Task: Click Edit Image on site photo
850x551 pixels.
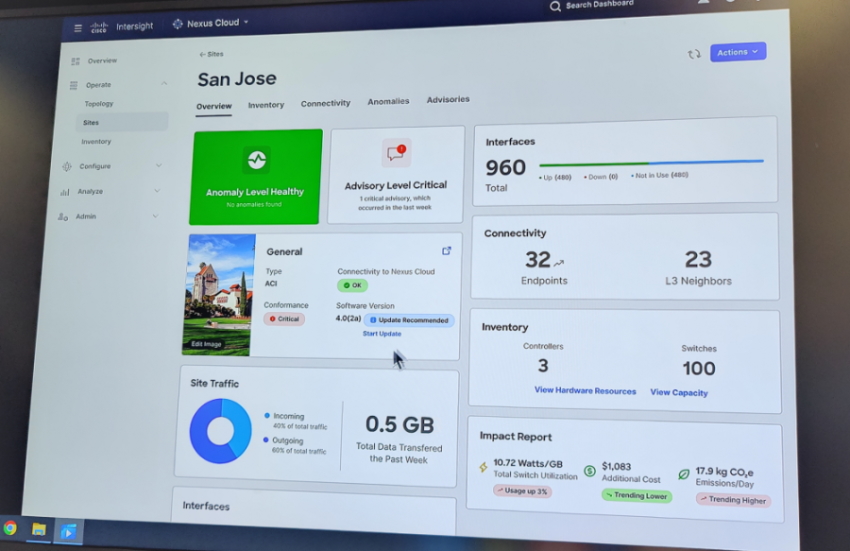Action: click(206, 344)
